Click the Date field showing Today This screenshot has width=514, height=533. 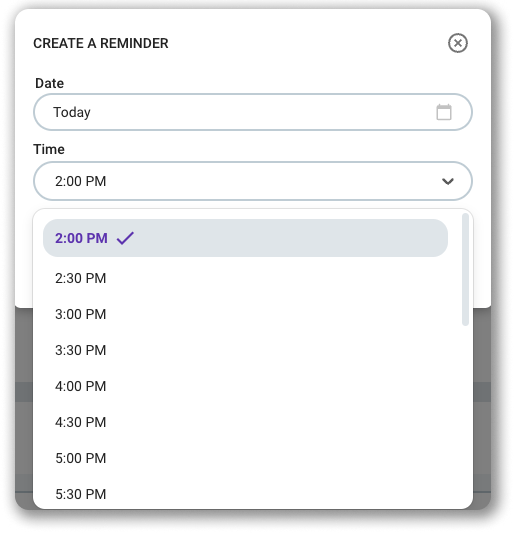point(253,112)
